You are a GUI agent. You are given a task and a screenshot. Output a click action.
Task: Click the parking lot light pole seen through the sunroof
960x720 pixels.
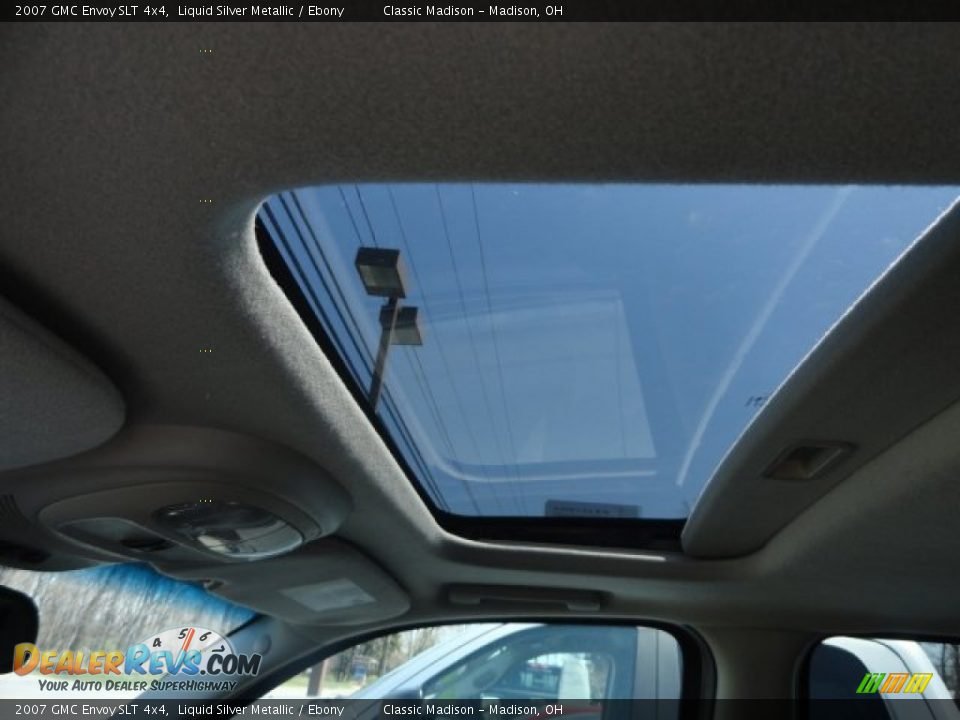(387, 320)
